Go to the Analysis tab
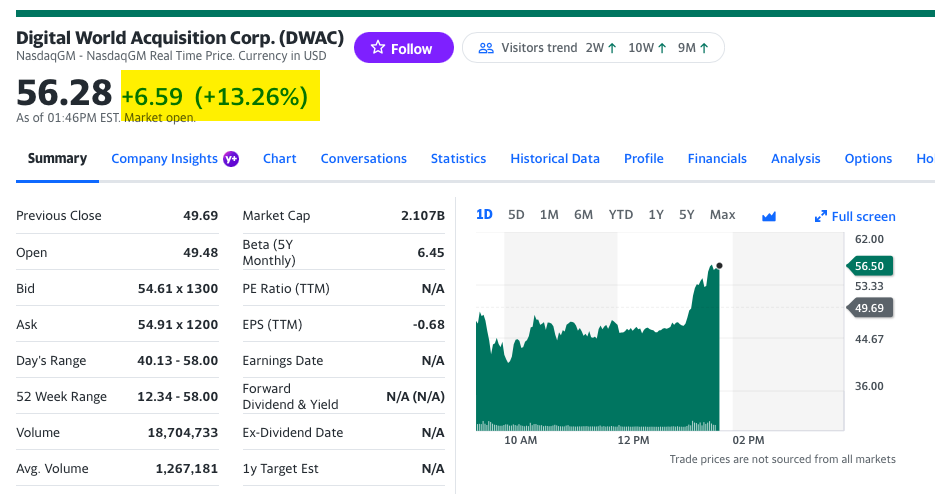Screen dimensions: 935x494 (x=796, y=159)
